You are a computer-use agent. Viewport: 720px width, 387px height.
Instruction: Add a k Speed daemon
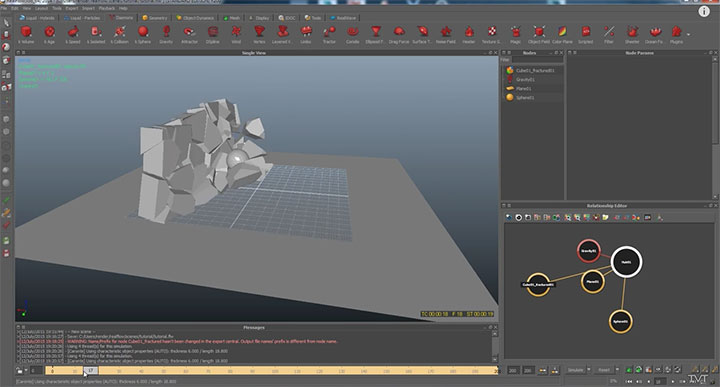coord(73,34)
